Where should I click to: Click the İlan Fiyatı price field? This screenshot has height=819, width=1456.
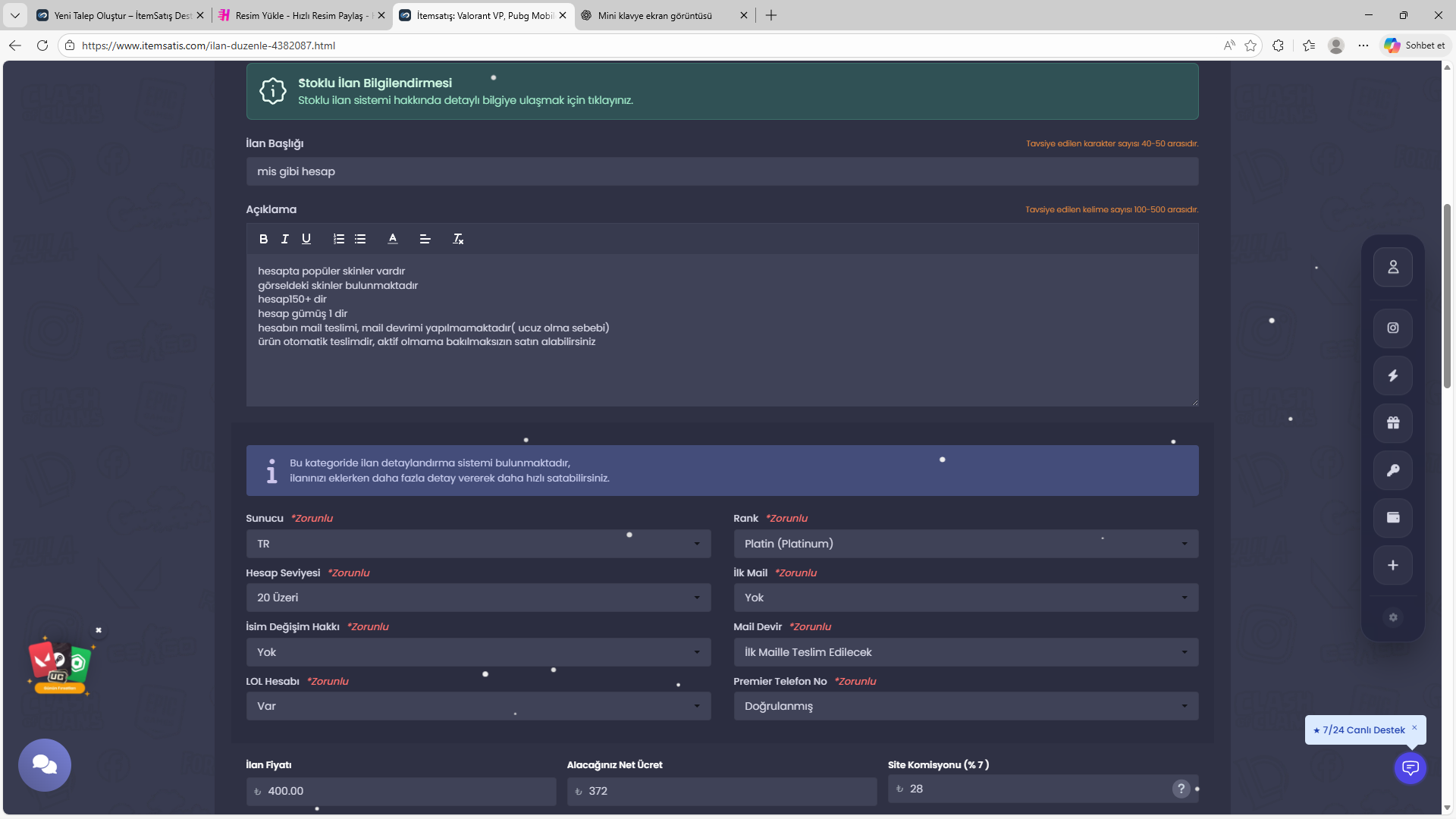[401, 791]
